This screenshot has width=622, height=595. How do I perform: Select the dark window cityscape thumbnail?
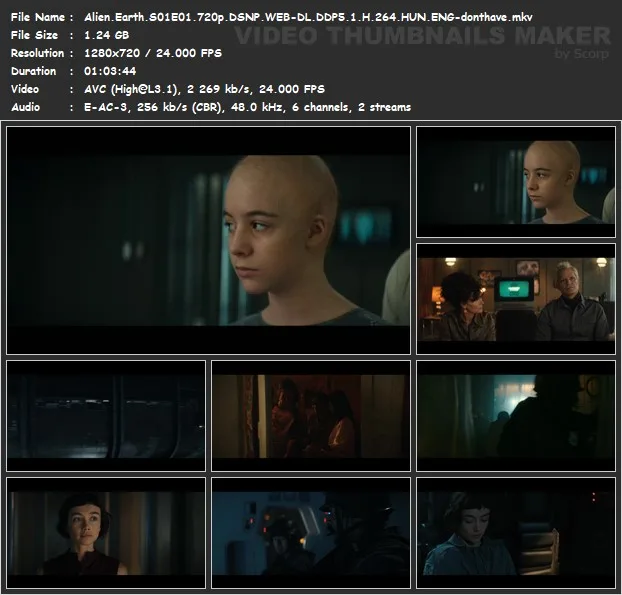click(106, 416)
